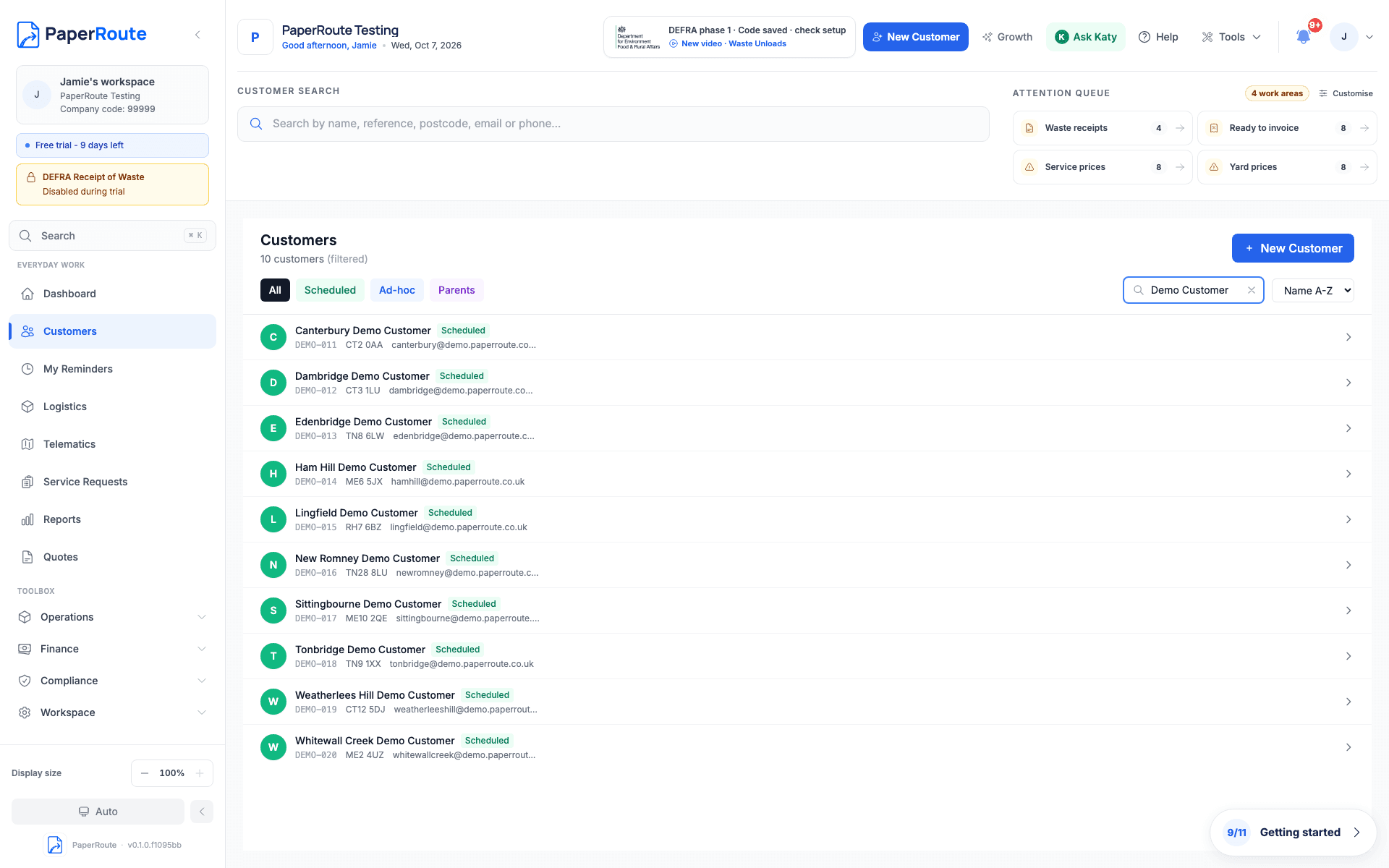Expand the Finance toolbox section
The width and height of the screenshot is (1389, 868).
pyautogui.click(x=112, y=649)
